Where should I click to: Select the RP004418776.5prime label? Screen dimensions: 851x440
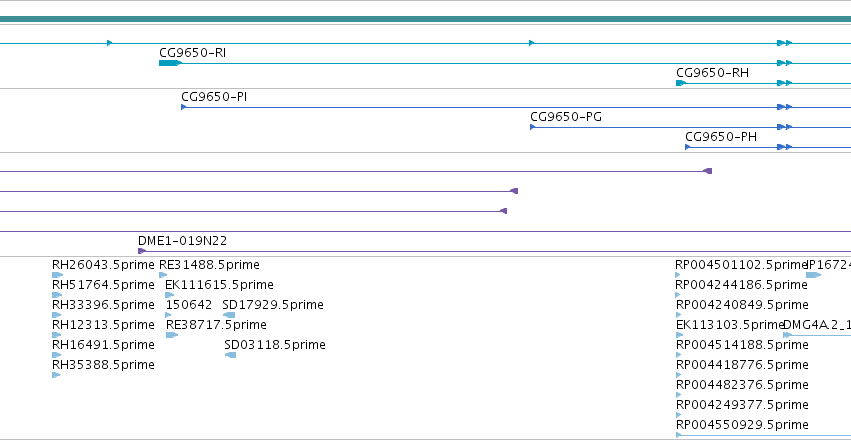pyautogui.click(x=742, y=365)
